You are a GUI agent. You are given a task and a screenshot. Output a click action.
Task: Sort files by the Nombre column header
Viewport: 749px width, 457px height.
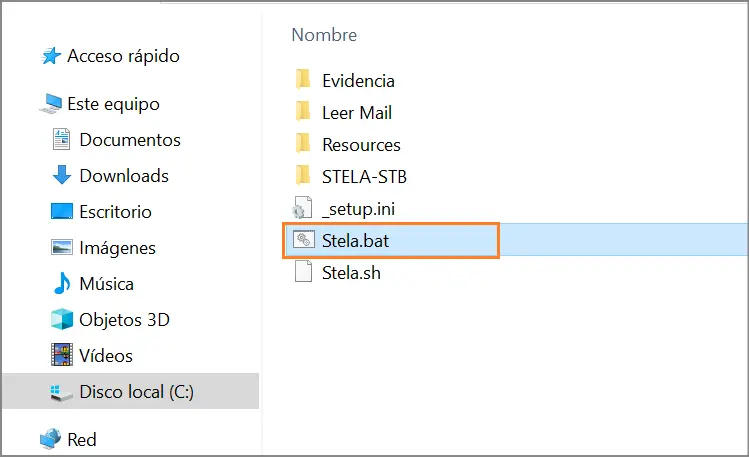pos(324,35)
